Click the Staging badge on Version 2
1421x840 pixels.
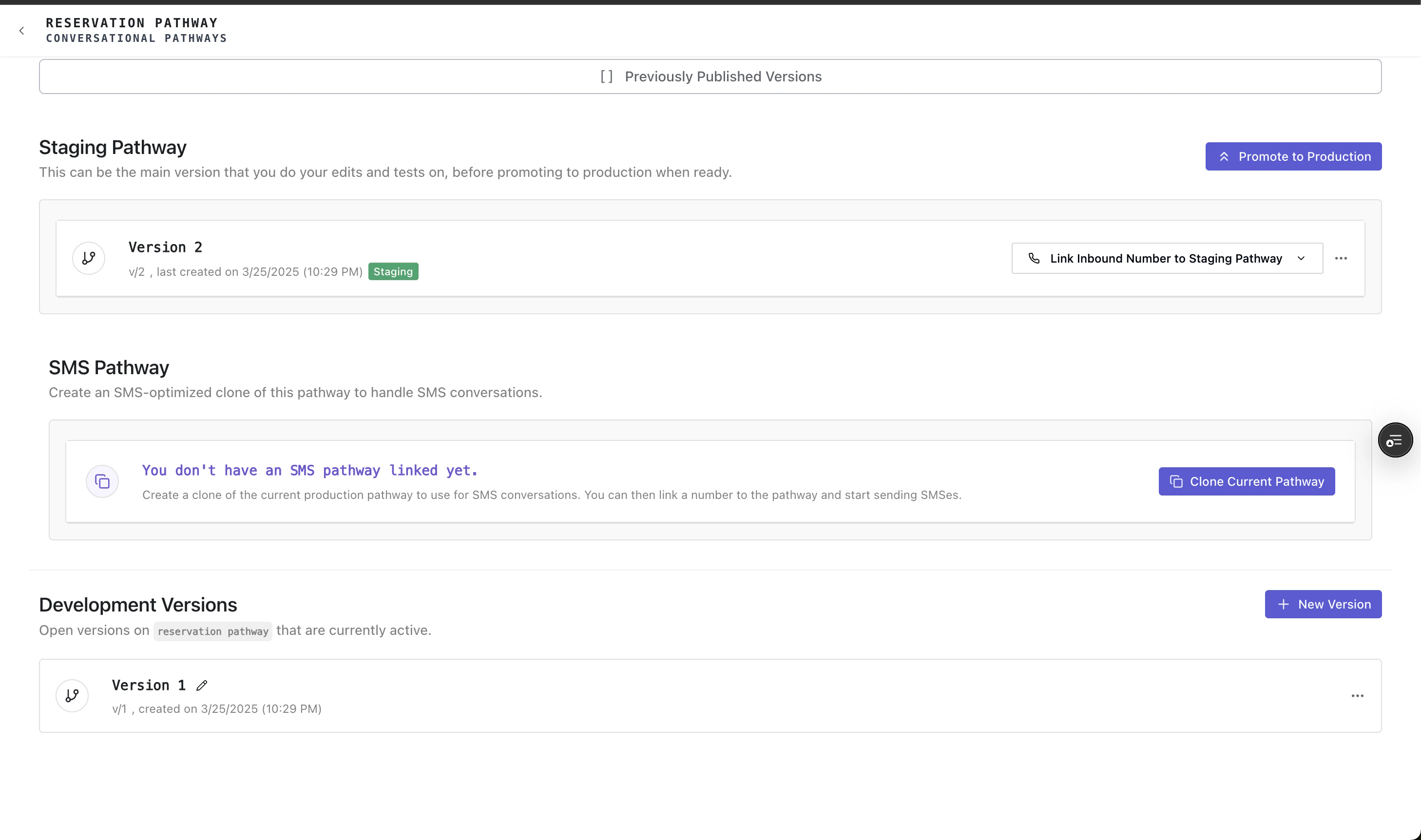click(393, 272)
